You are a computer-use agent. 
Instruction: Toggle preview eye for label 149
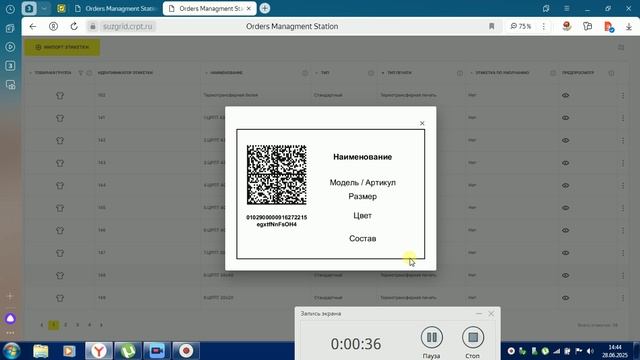coord(565,298)
